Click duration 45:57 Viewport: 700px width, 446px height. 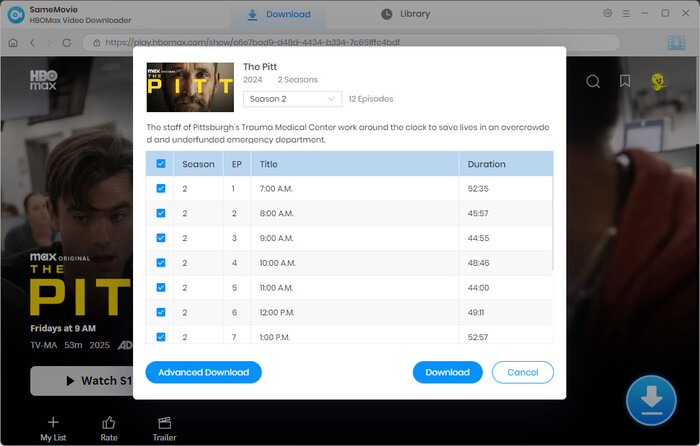(x=478, y=213)
